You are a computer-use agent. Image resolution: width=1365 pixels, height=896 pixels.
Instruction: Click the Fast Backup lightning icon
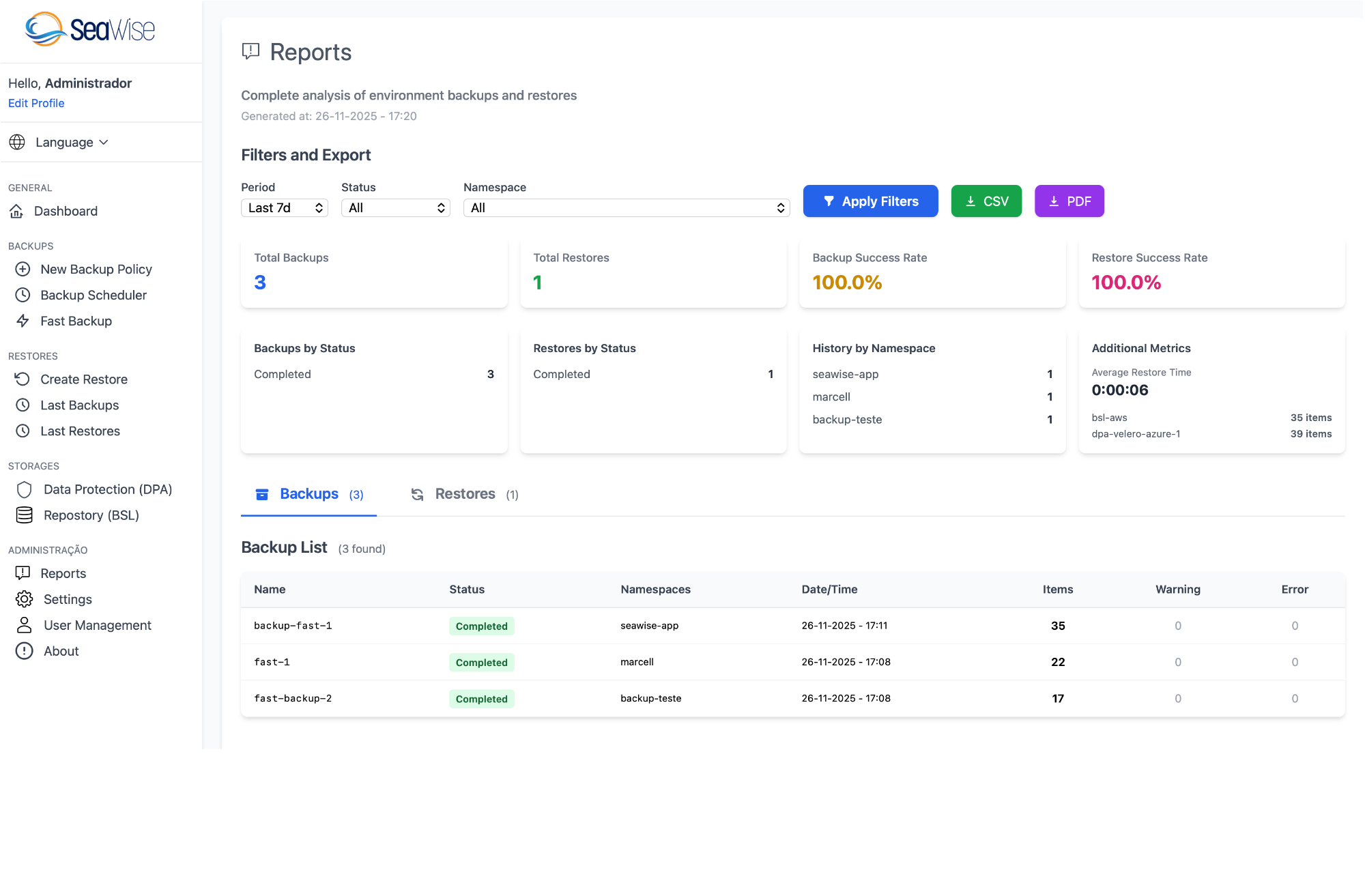coord(23,321)
